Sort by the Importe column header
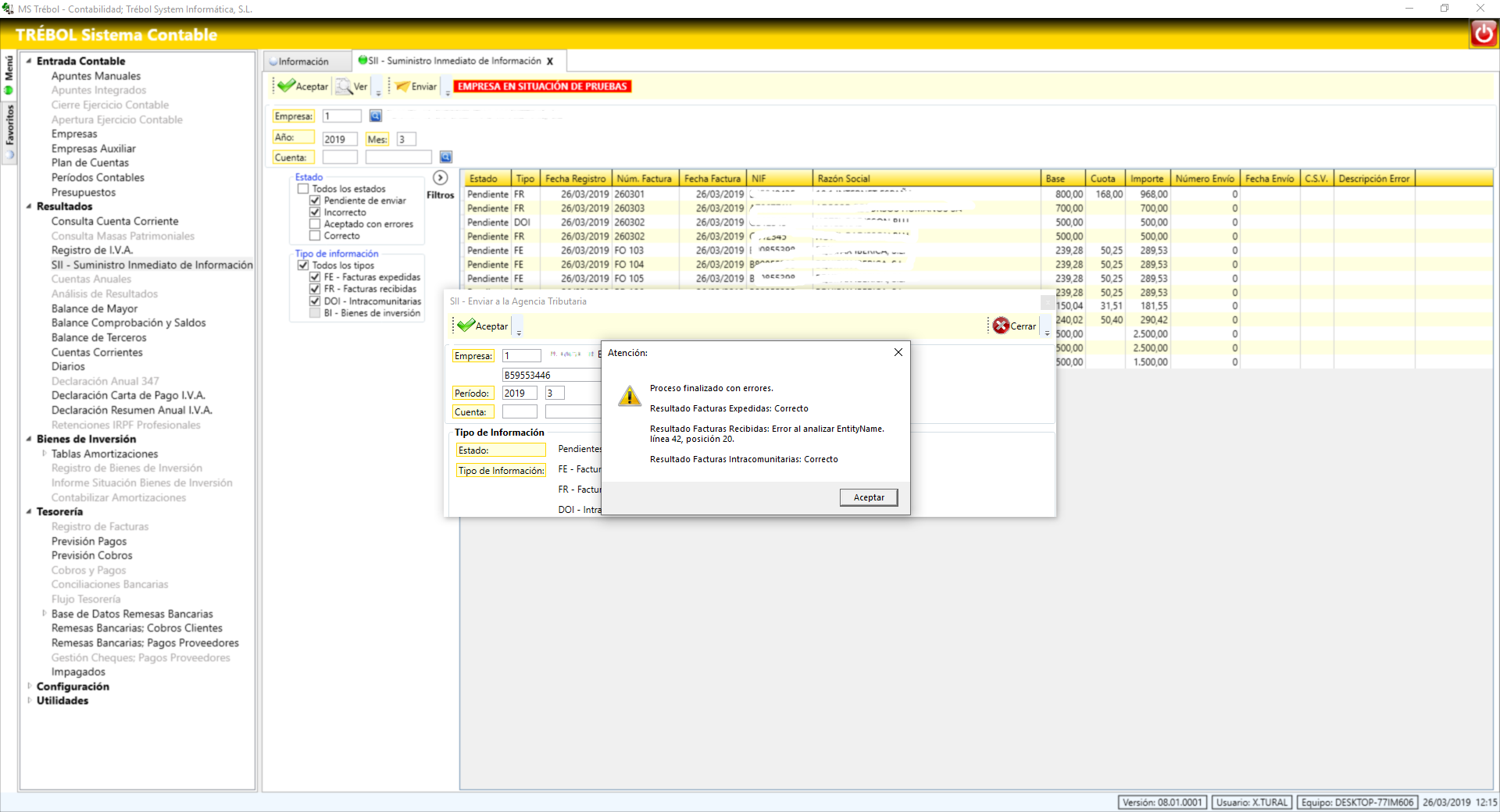The width and height of the screenshot is (1500, 812). pos(1147,179)
